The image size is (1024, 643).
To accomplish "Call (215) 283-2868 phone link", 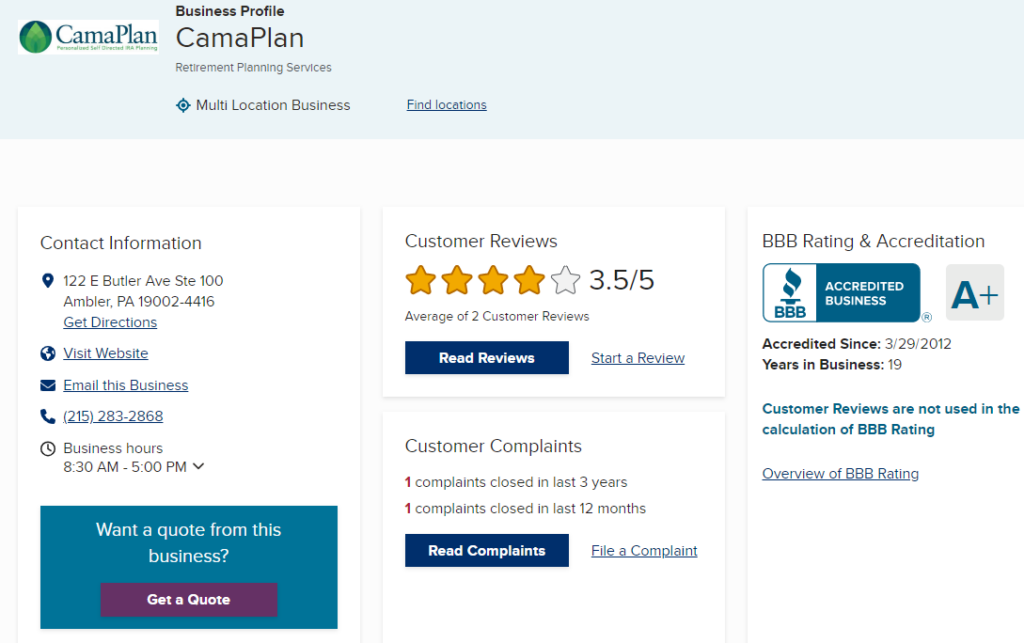I will (113, 416).
